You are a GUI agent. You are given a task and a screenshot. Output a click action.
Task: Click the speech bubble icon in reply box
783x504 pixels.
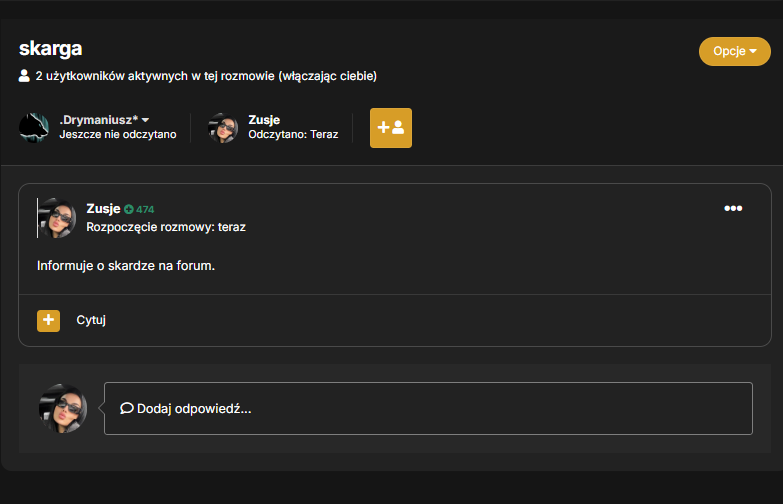pos(127,408)
